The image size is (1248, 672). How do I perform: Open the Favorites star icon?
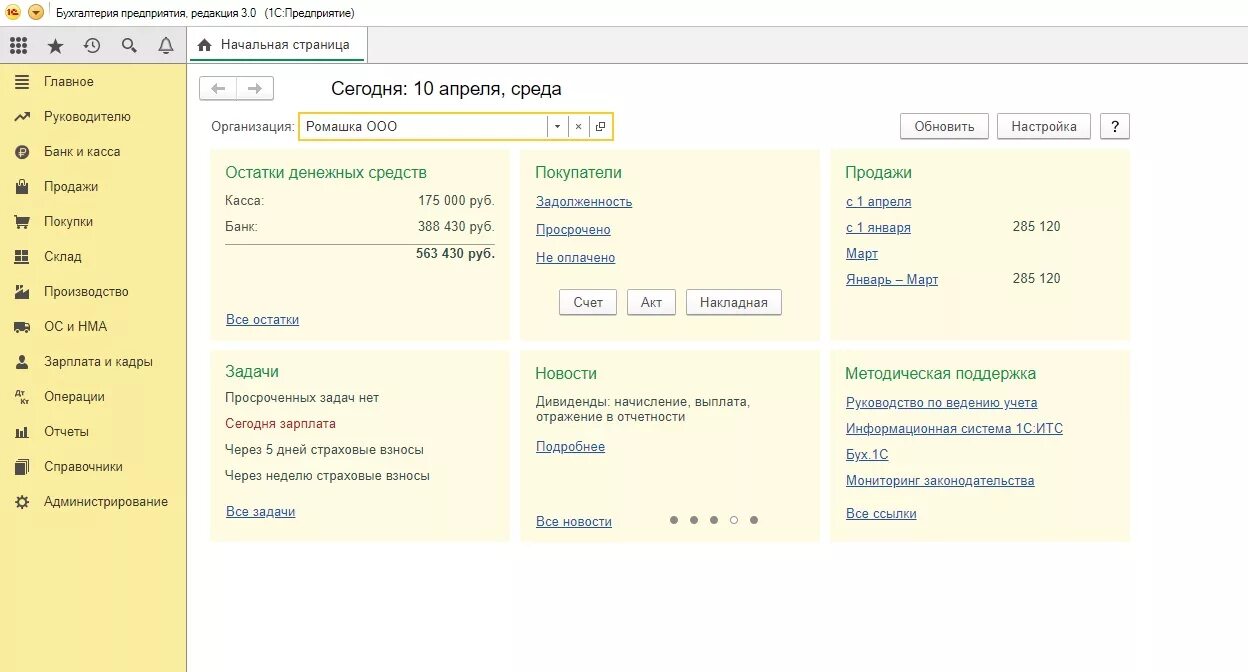tap(55, 45)
